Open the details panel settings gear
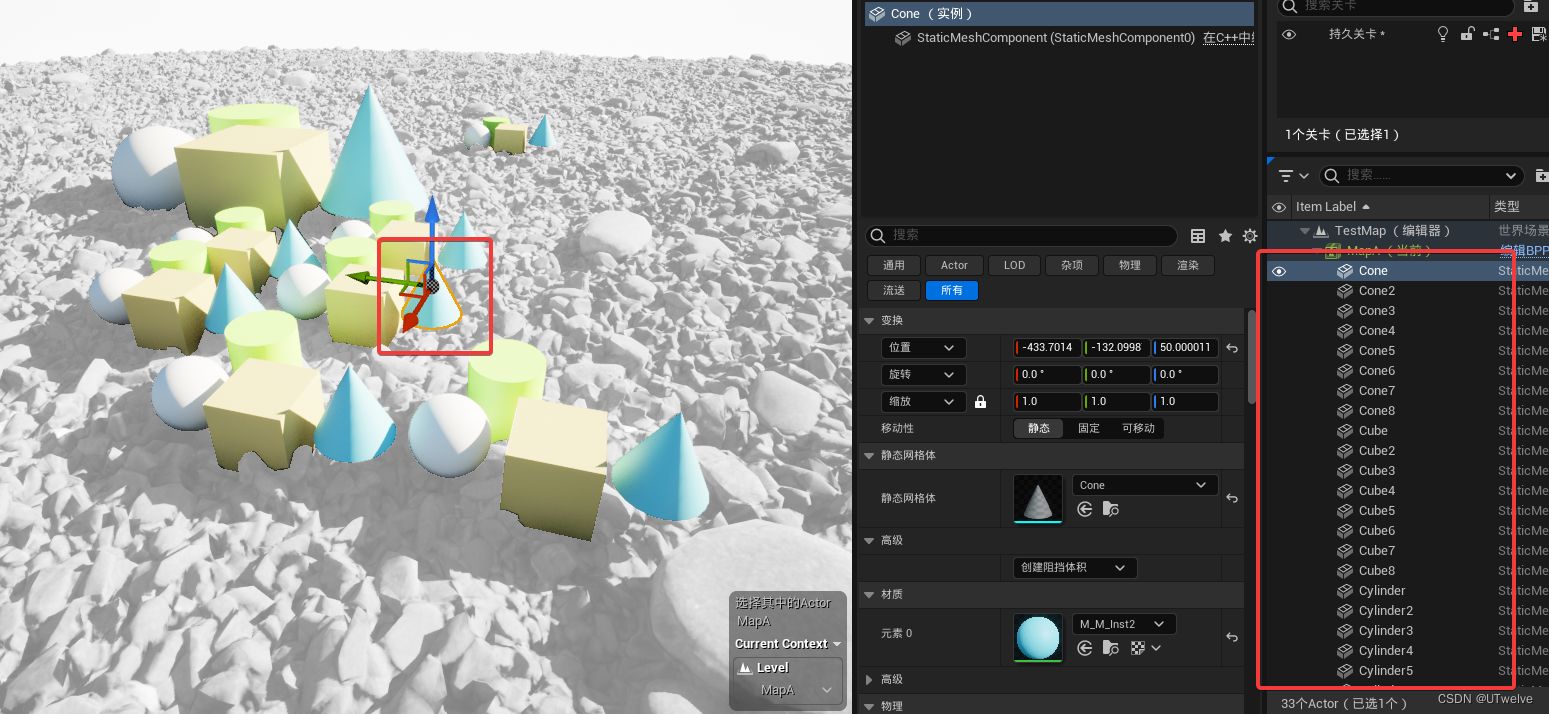This screenshot has height=714, width=1549. point(1249,236)
